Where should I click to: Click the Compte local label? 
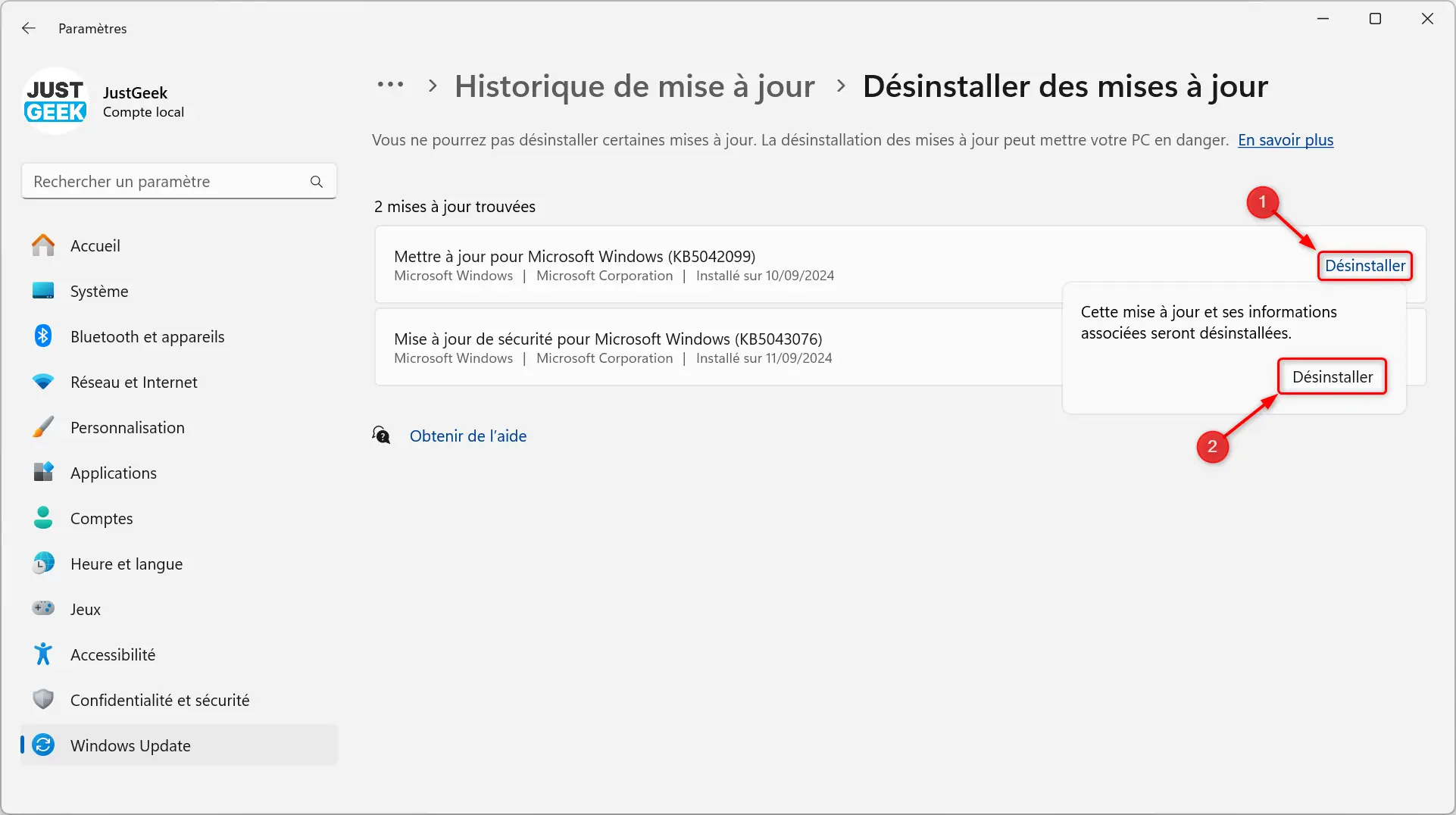click(x=143, y=112)
